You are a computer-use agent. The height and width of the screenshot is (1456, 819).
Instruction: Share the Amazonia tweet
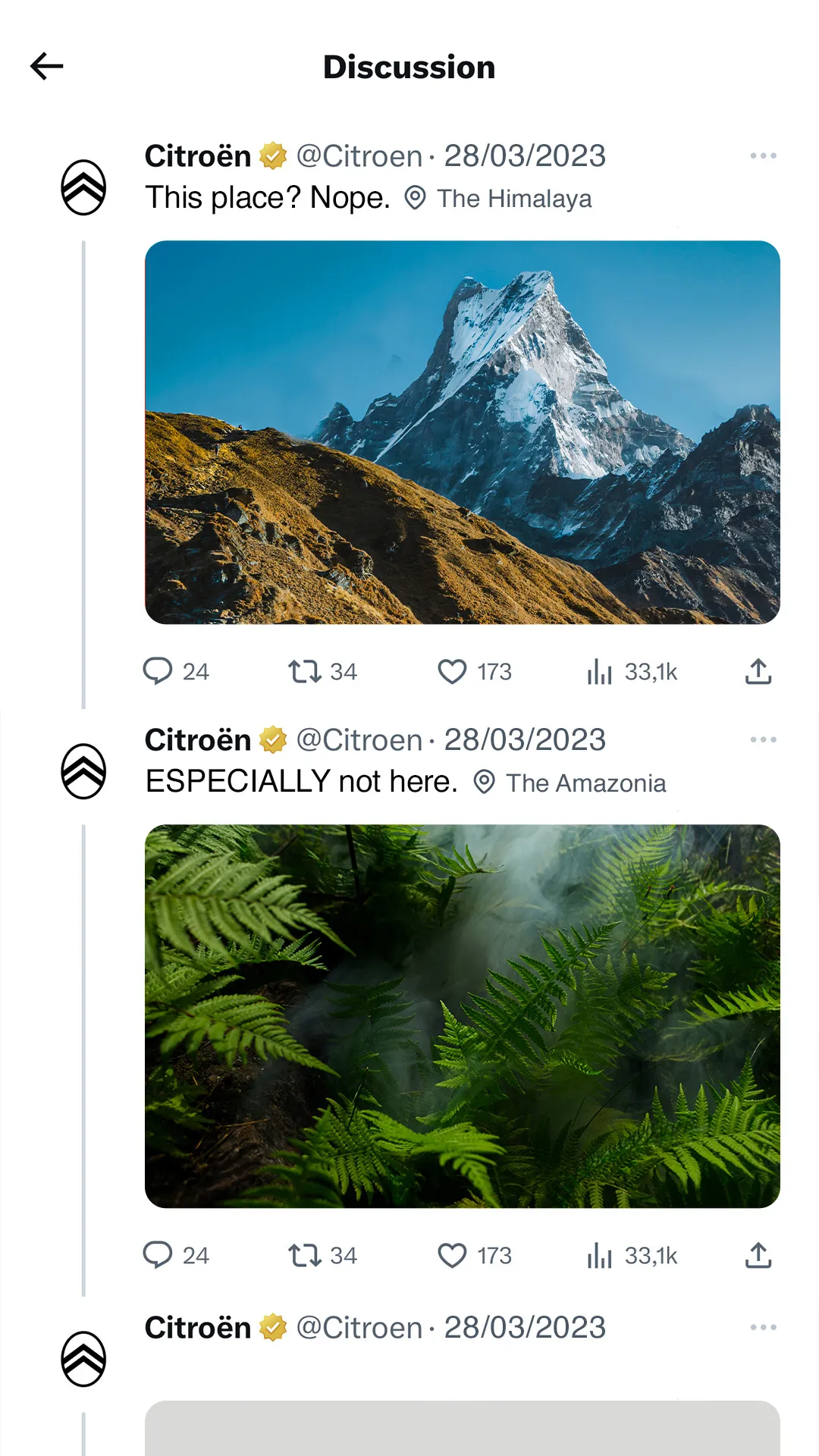point(758,1255)
